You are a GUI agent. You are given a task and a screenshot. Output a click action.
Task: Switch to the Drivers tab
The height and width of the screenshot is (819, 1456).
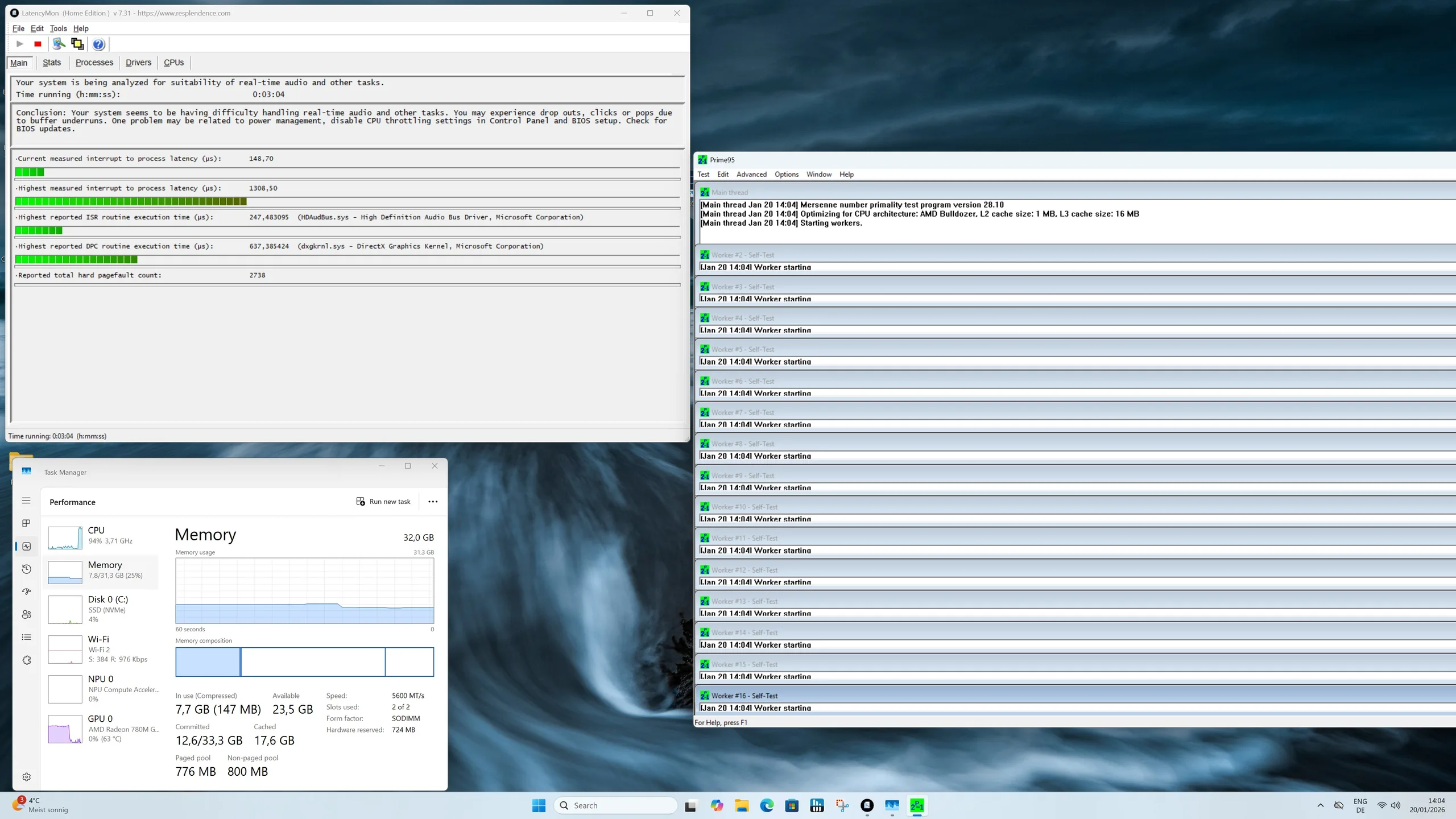point(138,63)
